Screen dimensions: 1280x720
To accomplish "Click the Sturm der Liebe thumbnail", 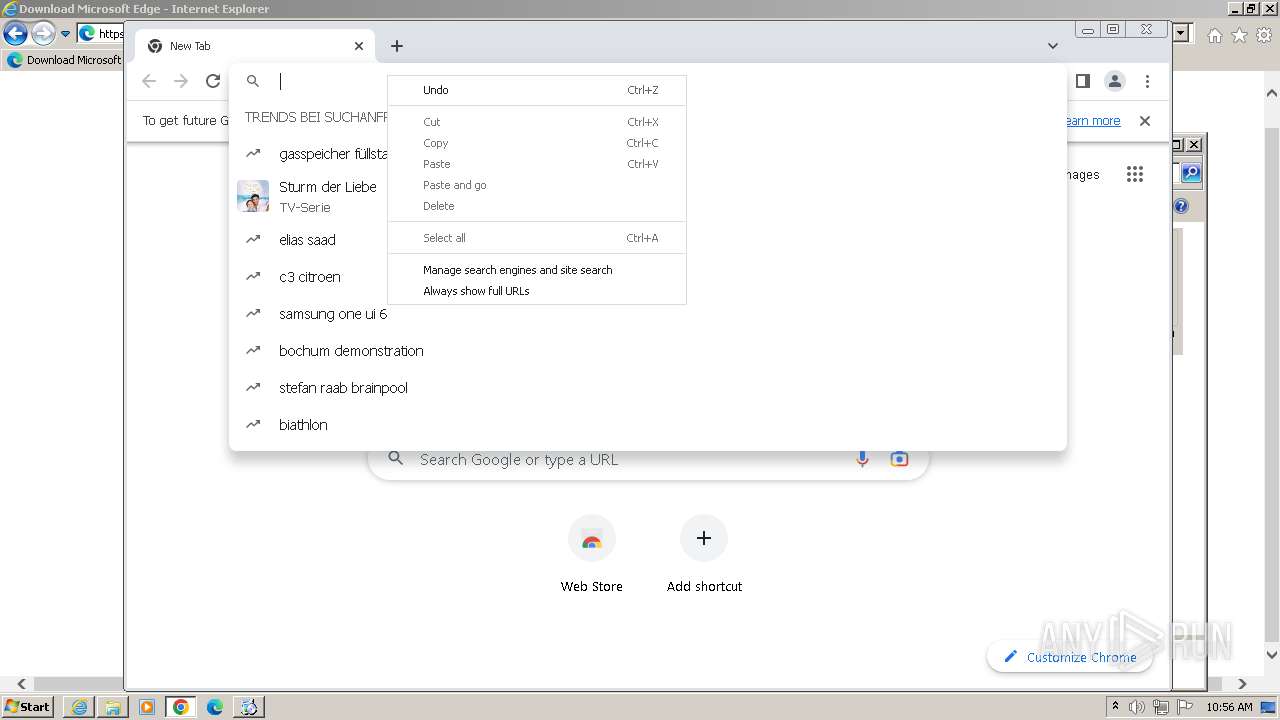I will click(253, 196).
